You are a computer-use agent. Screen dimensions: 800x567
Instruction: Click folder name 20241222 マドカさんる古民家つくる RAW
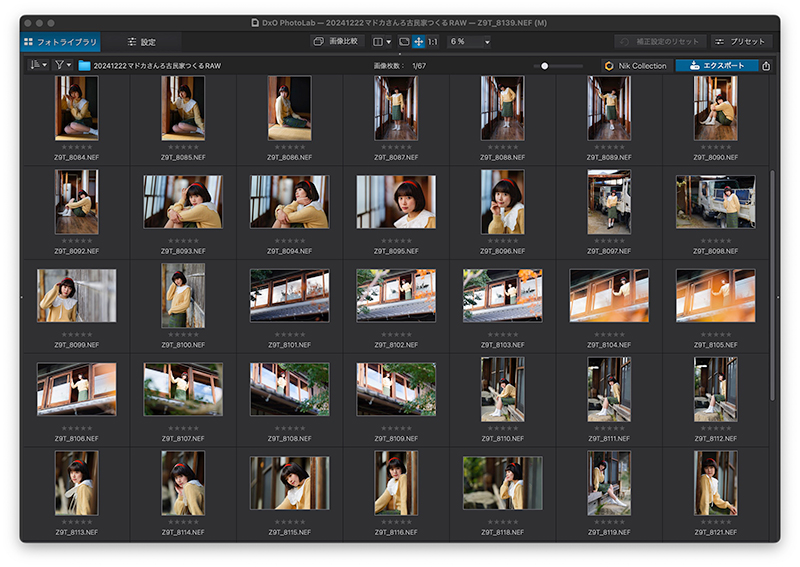pos(157,66)
